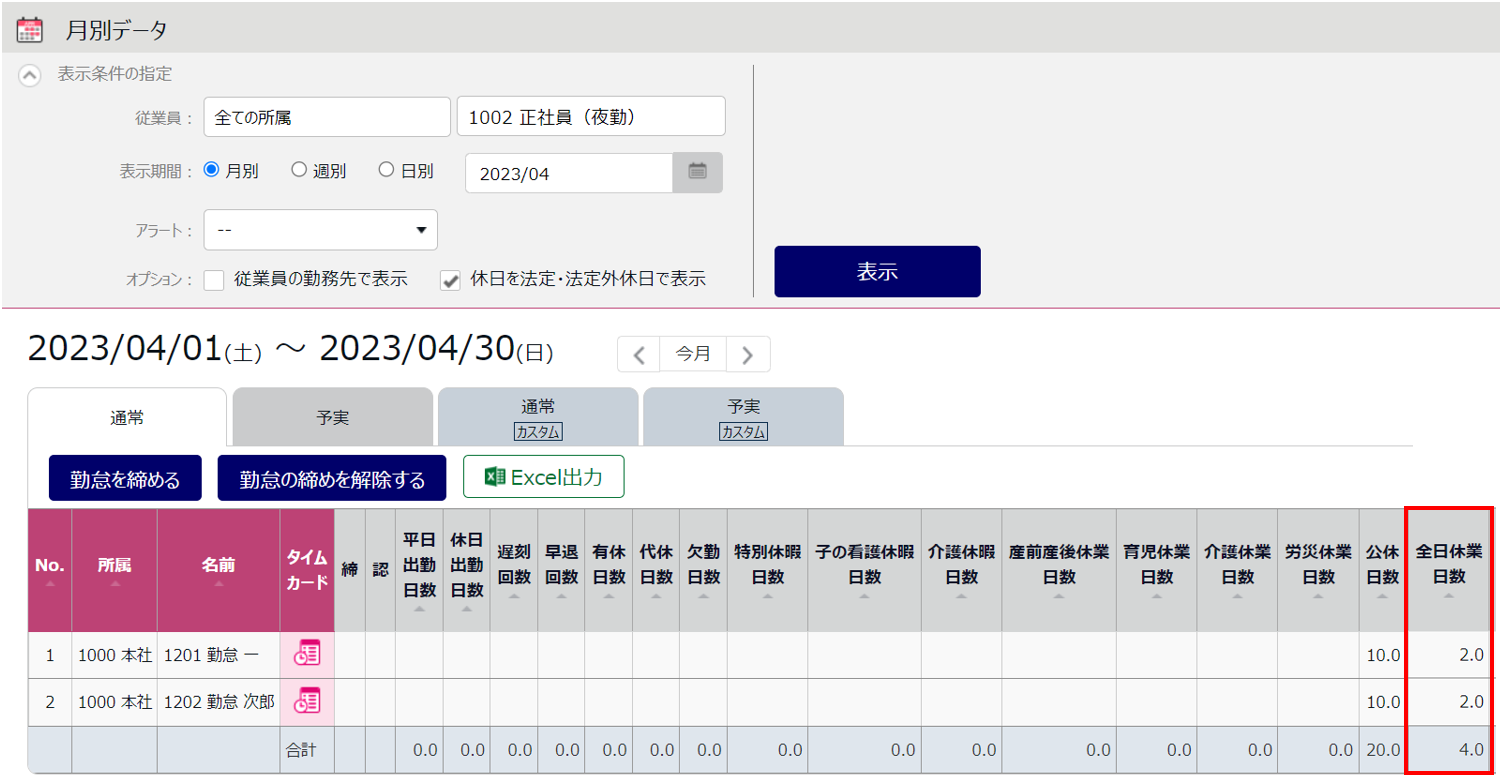Open time card icon for 勤怠 次郎
This screenshot has width=1500, height=781.
[306, 701]
